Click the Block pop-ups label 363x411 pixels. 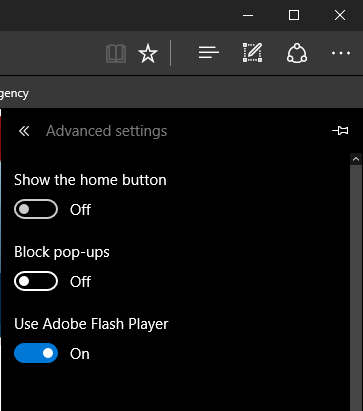pyautogui.click(x=62, y=252)
